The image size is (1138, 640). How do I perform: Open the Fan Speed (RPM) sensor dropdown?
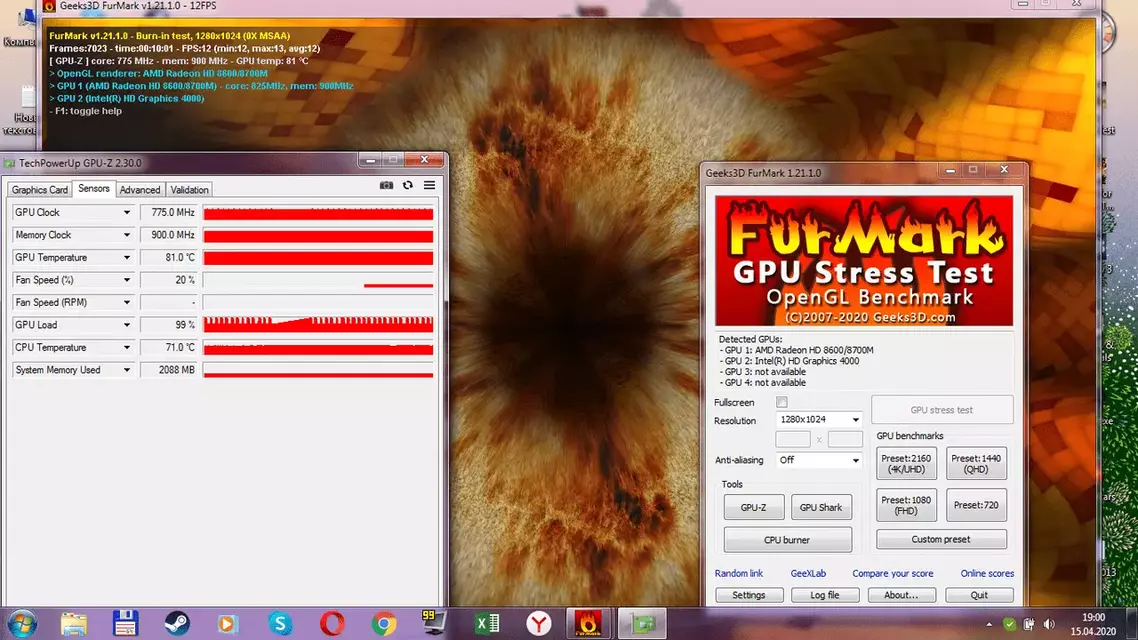(x=127, y=303)
